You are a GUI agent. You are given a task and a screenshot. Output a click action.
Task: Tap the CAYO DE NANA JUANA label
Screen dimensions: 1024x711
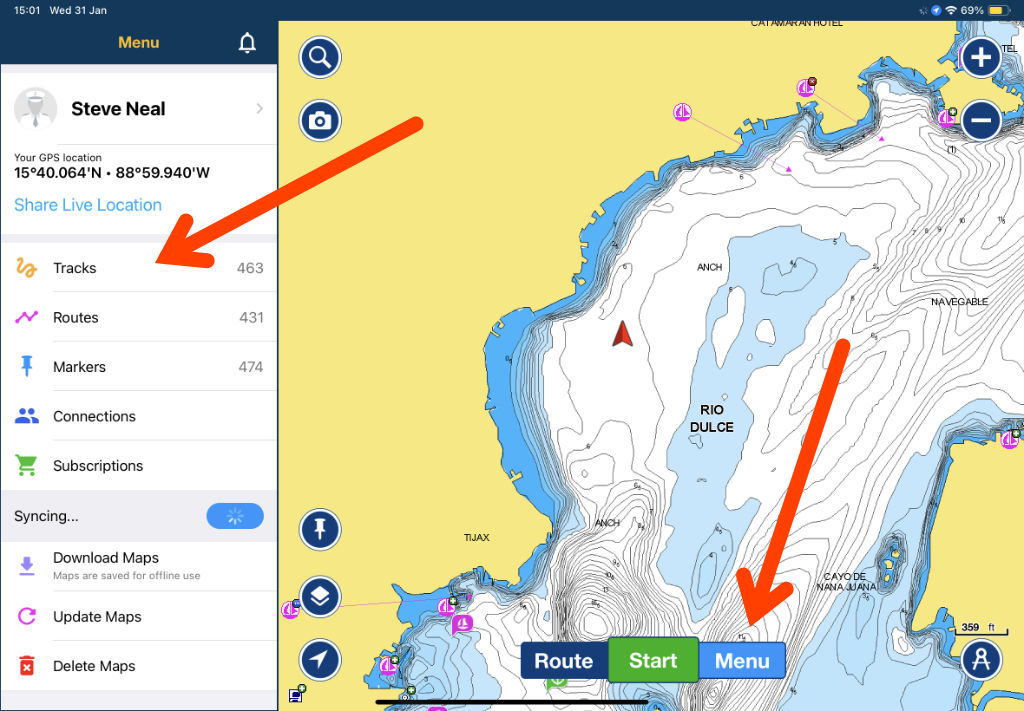point(846,582)
